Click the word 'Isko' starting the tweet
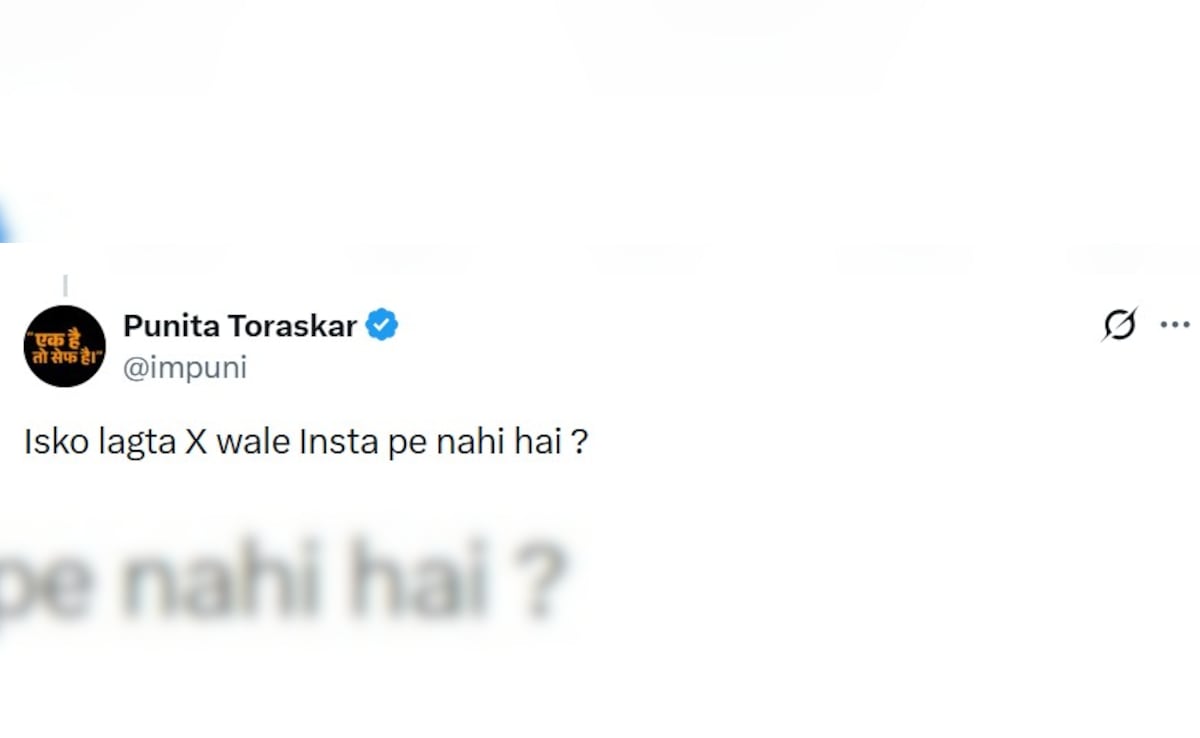Image resolution: width=1200 pixels, height=738 pixels. coord(50,442)
